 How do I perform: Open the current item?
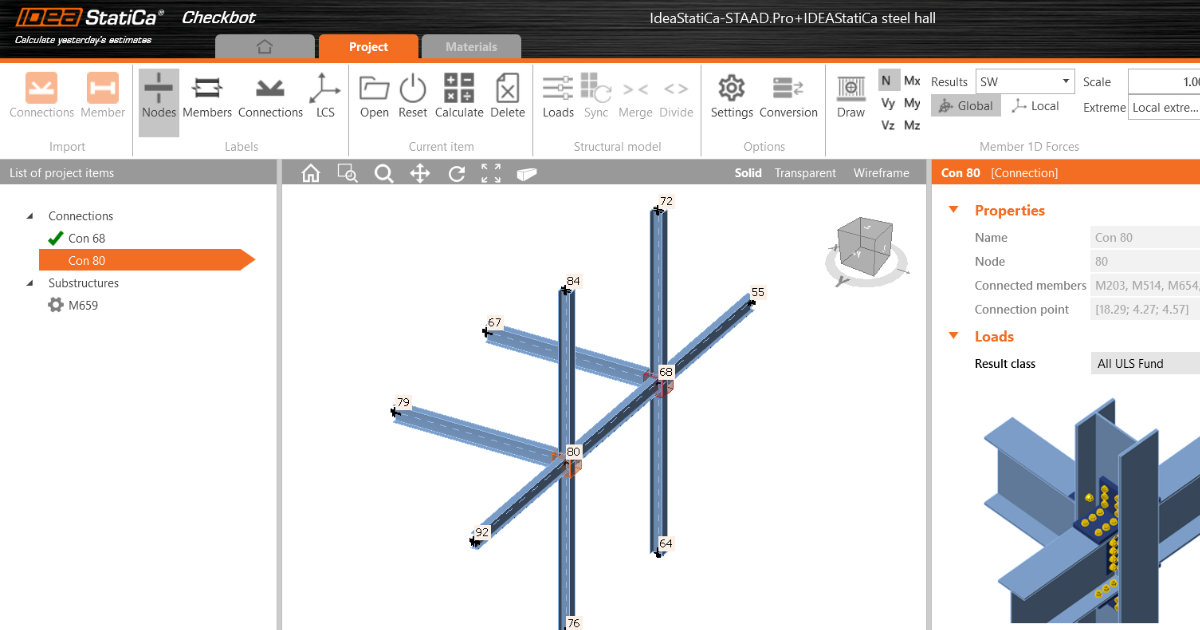coord(374,96)
